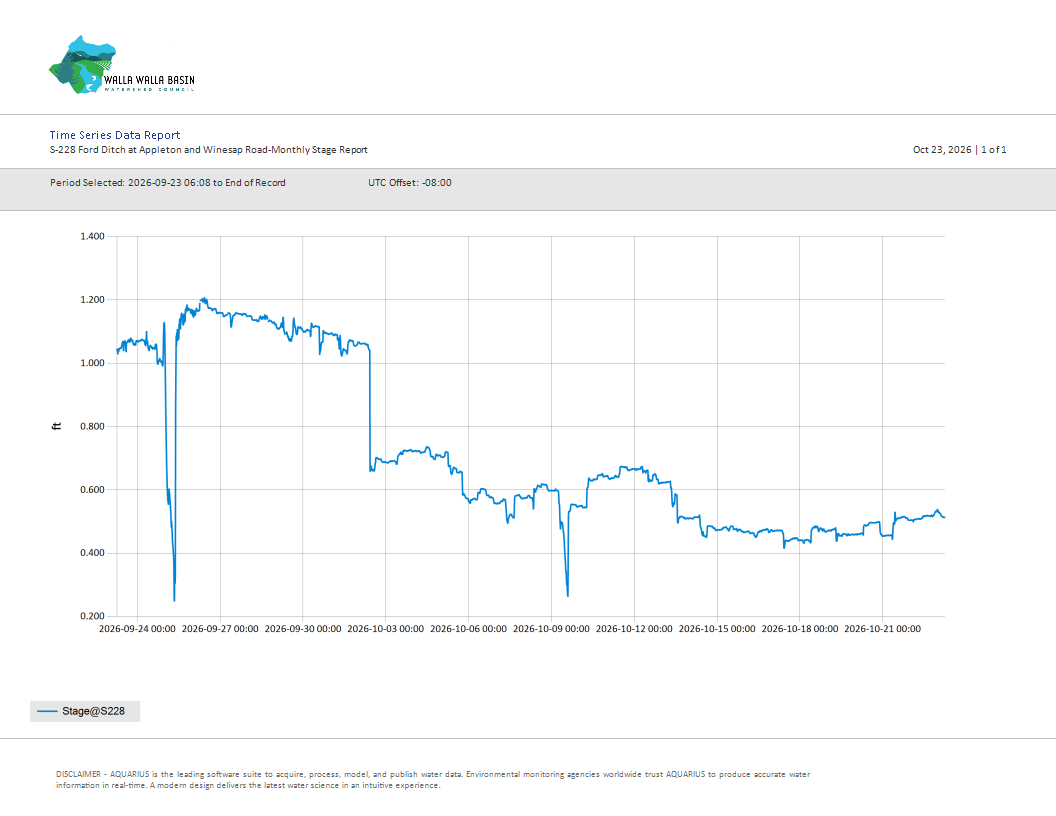The height and width of the screenshot is (816, 1056).
Task: Click the peak point near 1.200 ft
Action: click(203, 300)
